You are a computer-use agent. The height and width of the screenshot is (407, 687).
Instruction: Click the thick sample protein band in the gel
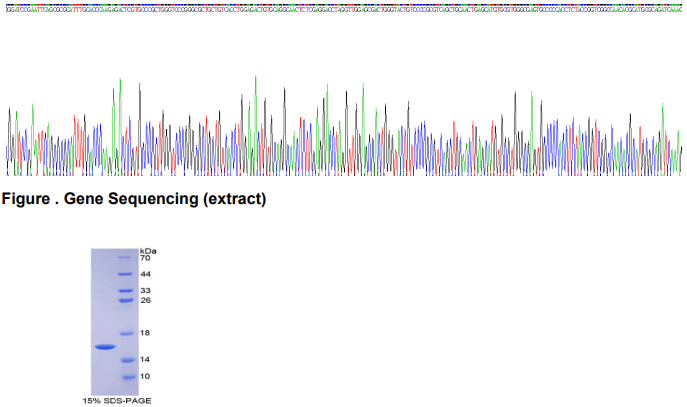(105, 347)
